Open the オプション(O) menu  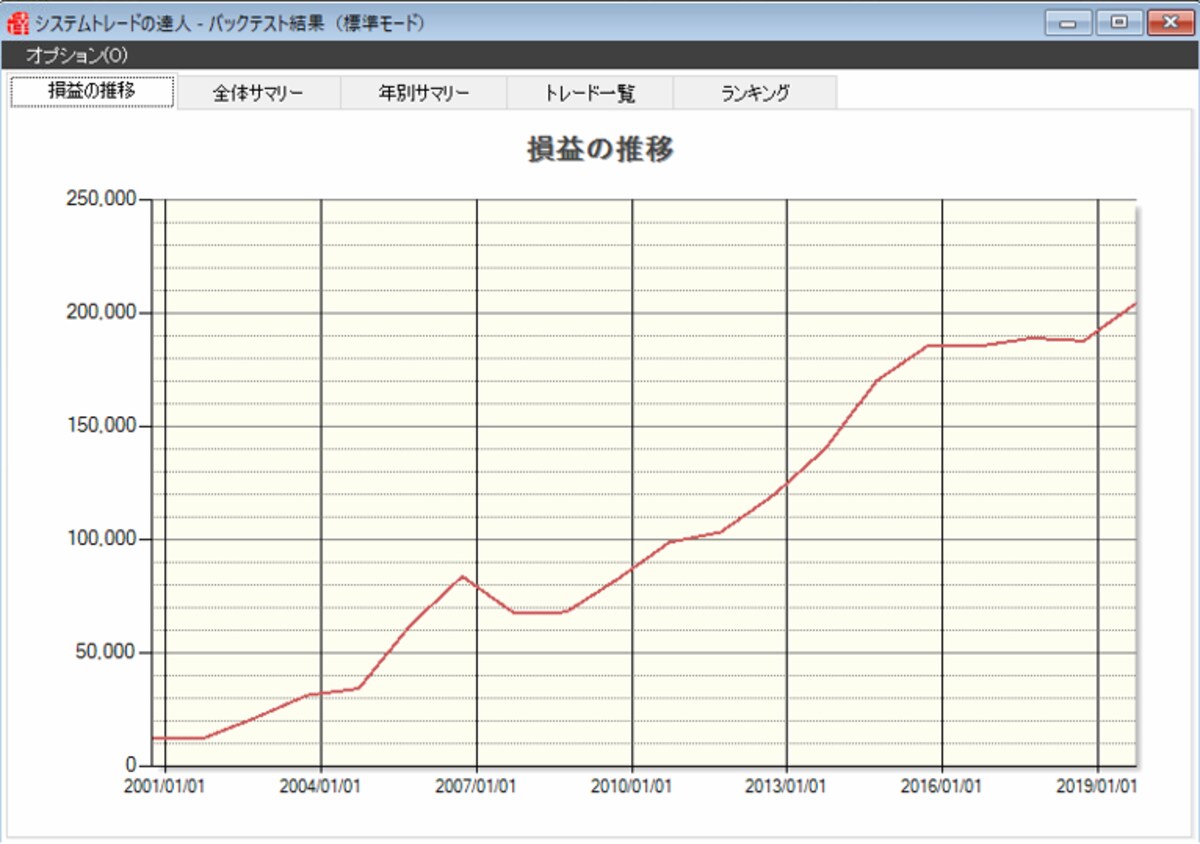coord(77,55)
